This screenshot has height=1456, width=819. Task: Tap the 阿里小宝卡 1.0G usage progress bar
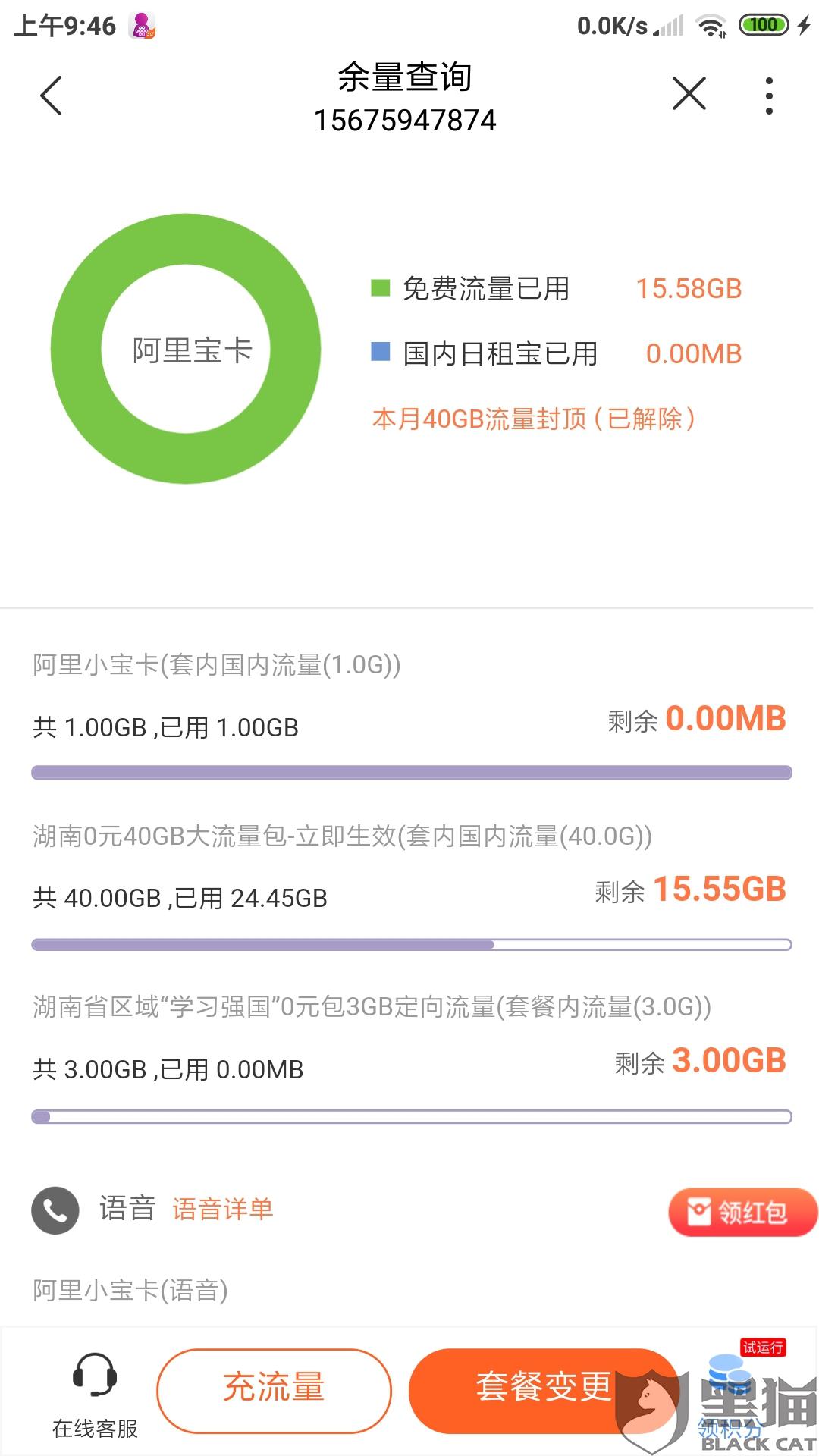tap(411, 773)
